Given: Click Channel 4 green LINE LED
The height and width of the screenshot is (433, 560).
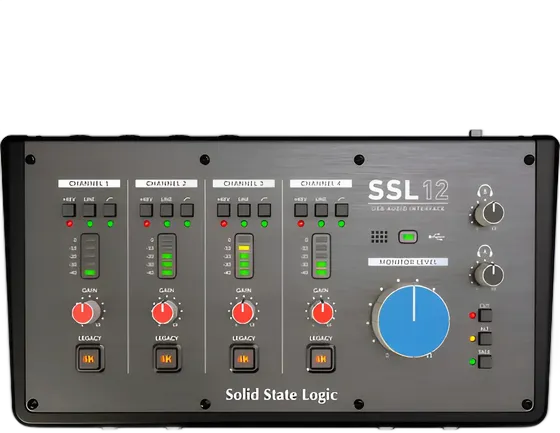Looking at the screenshot, I should pos(321,224).
